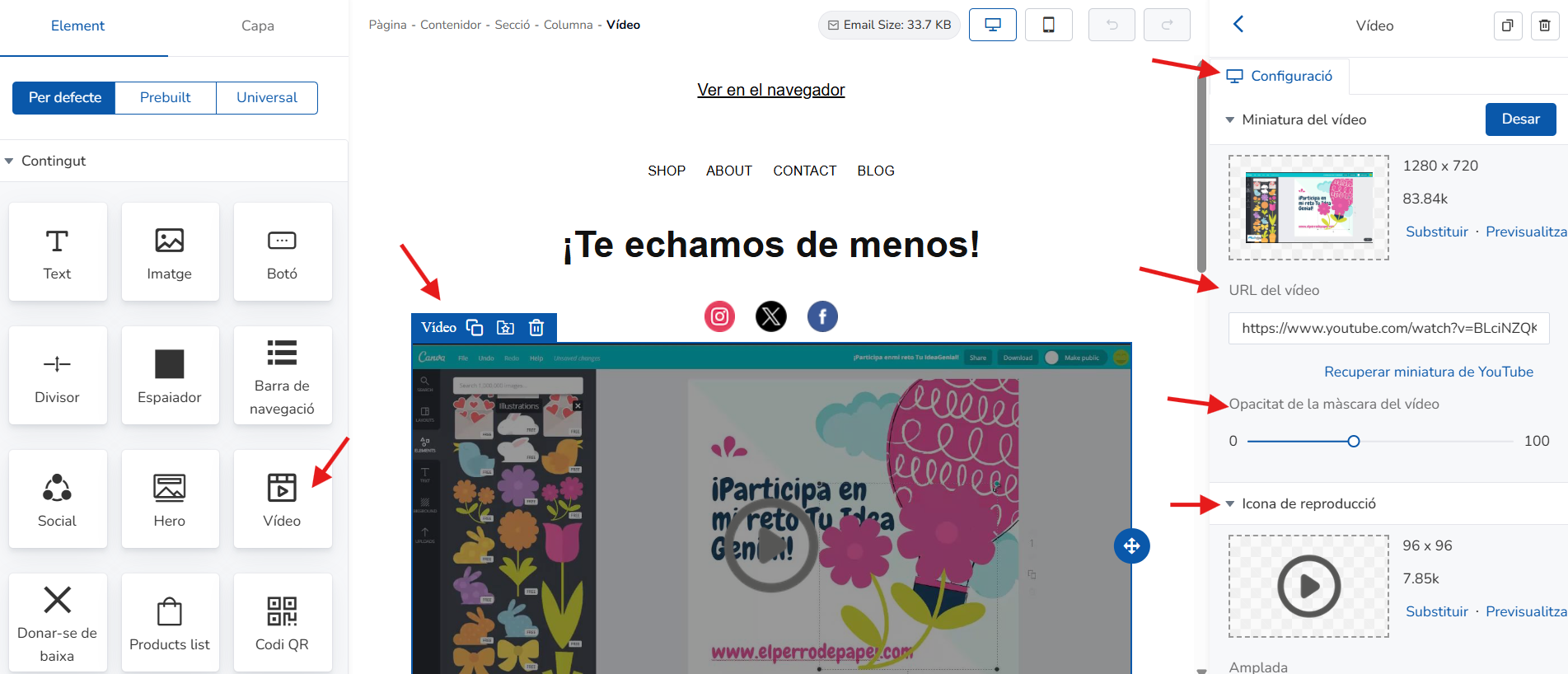Switch to mobile preview mode
Viewport: 1568px width, 674px height.
click(x=1049, y=25)
